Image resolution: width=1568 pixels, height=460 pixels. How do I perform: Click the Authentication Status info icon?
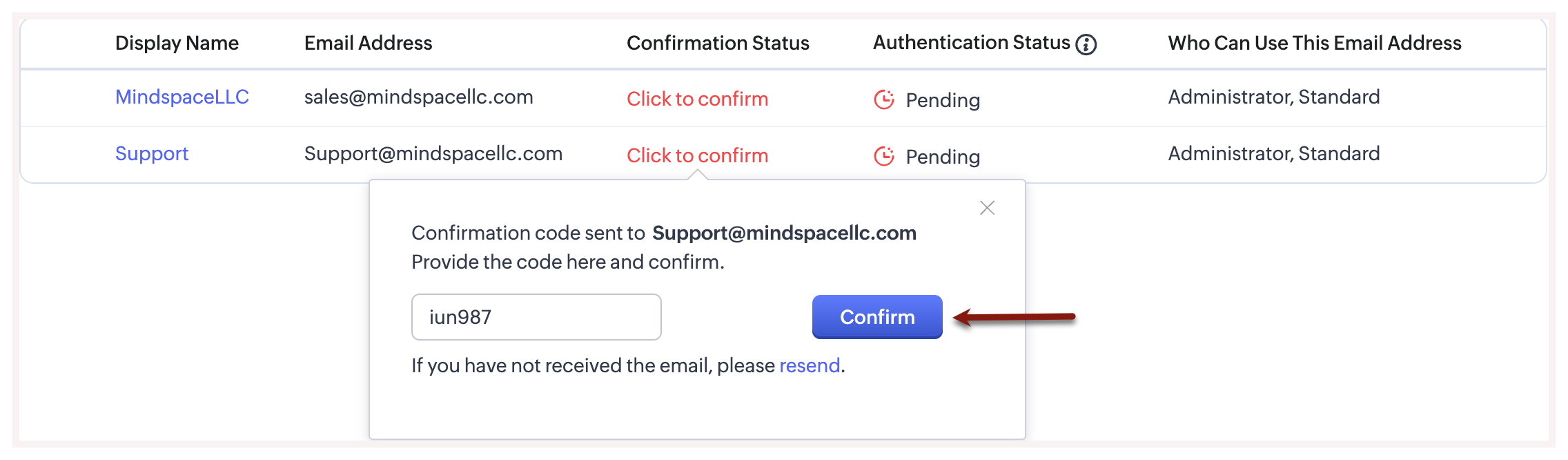click(1086, 44)
